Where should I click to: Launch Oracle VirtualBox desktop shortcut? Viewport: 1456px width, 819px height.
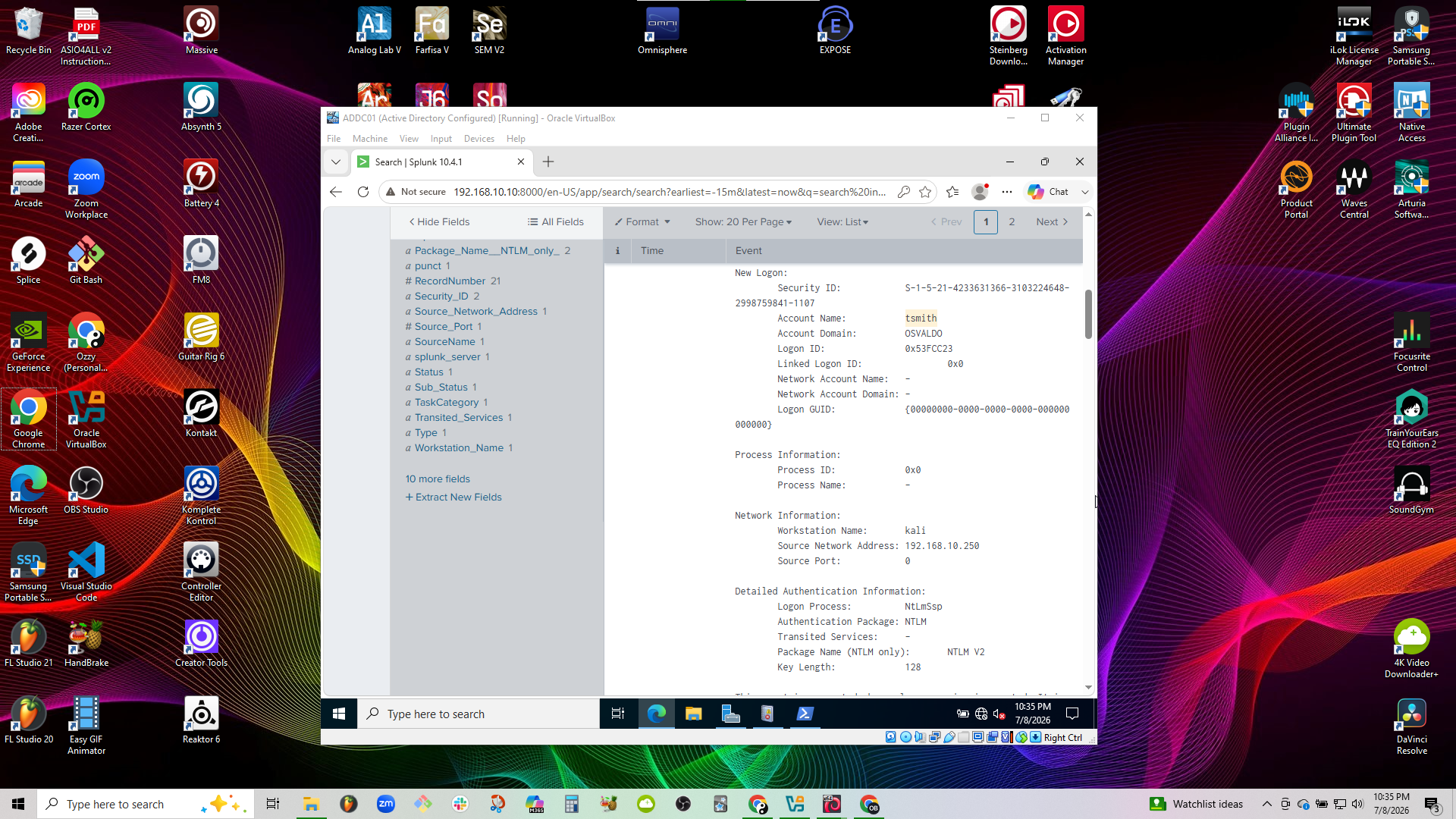coord(86,419)
